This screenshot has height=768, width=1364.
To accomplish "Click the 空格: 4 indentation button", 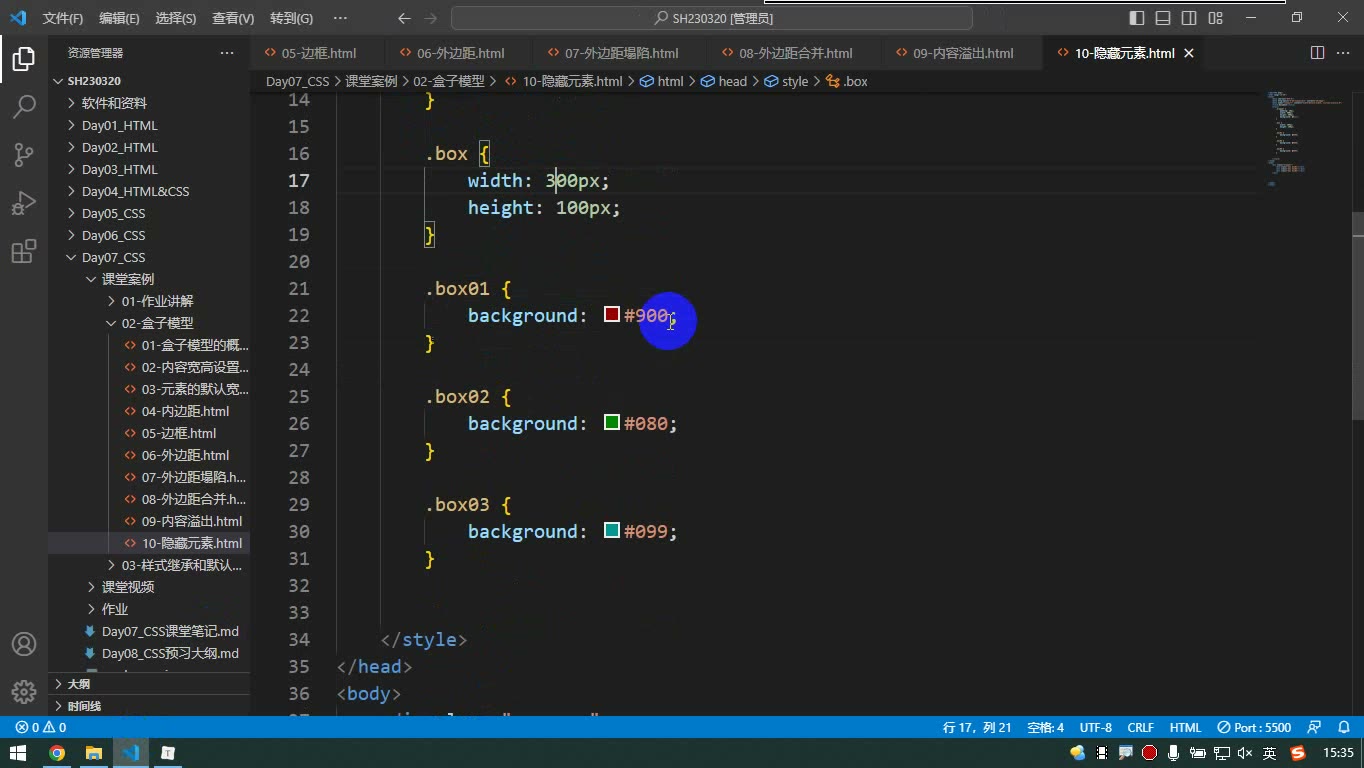I will 1046,728.
